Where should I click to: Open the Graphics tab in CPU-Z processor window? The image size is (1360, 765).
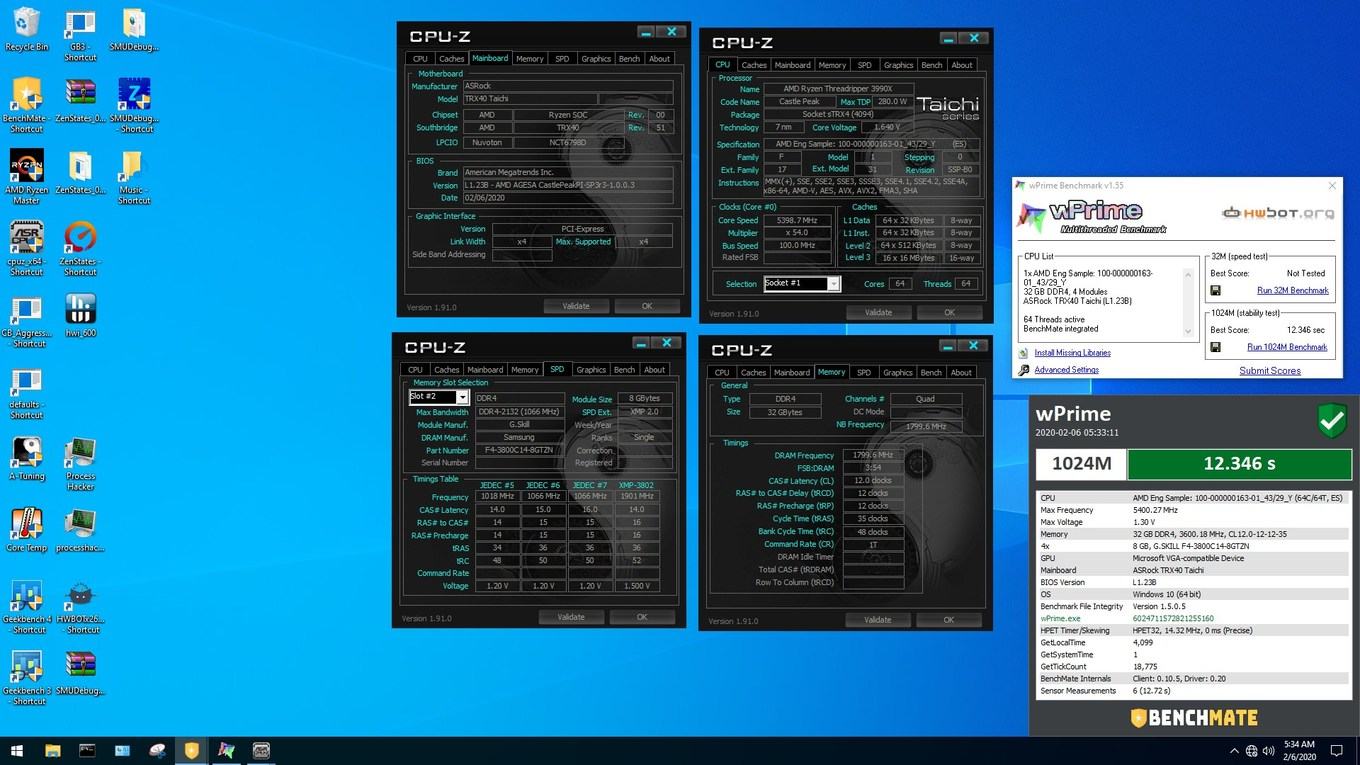tap(898, 65)
